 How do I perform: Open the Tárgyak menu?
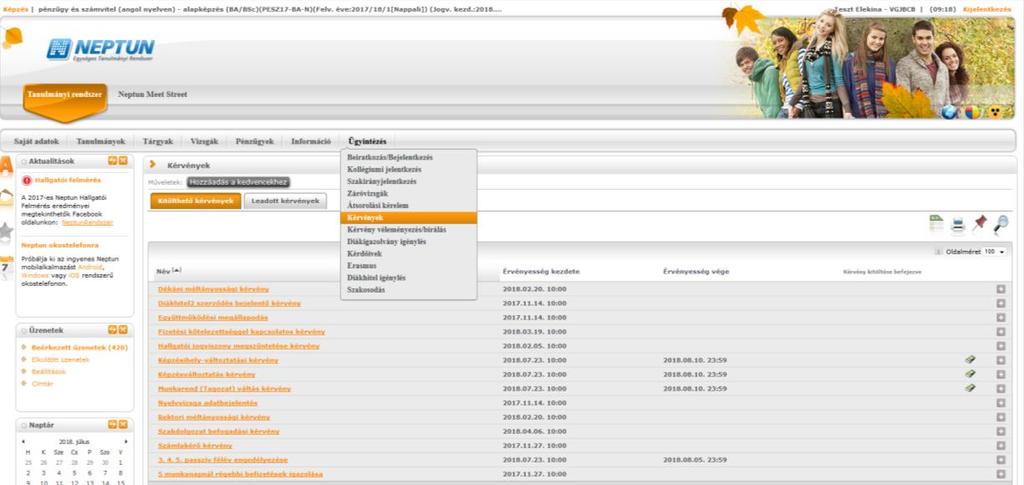(157, 141)
